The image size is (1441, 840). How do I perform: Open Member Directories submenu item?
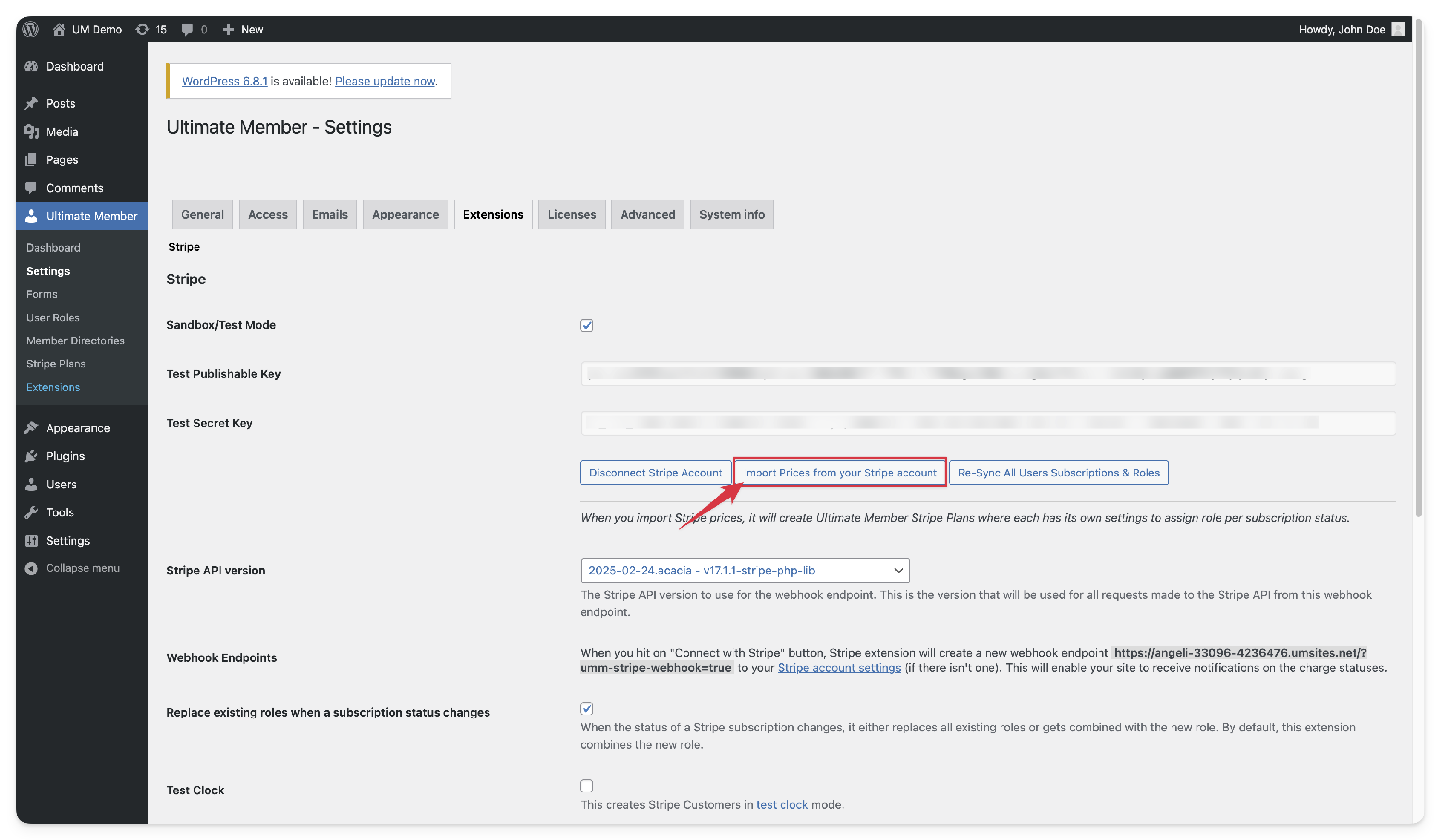tap(75, 340)
